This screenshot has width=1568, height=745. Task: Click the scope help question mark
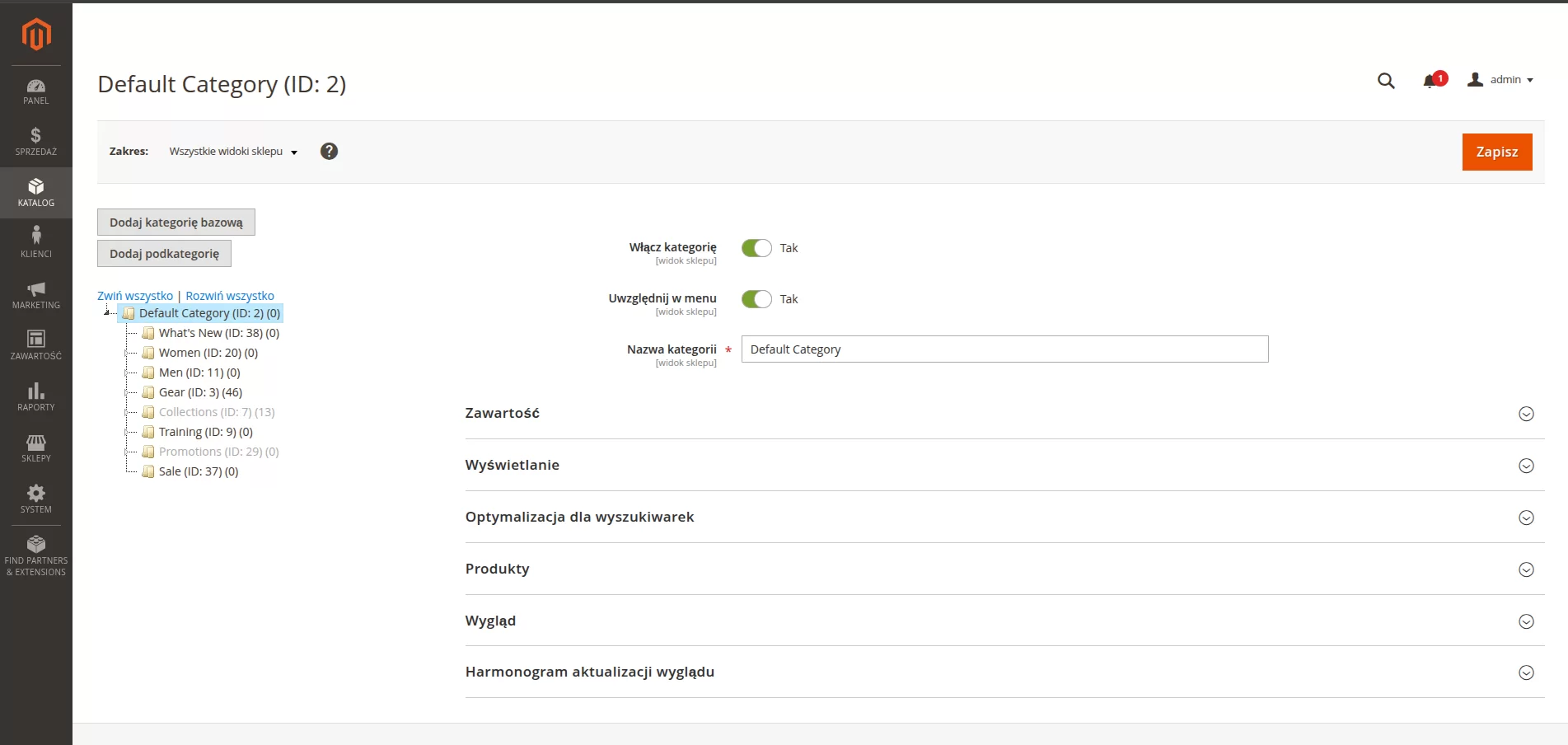coord(329,152)
